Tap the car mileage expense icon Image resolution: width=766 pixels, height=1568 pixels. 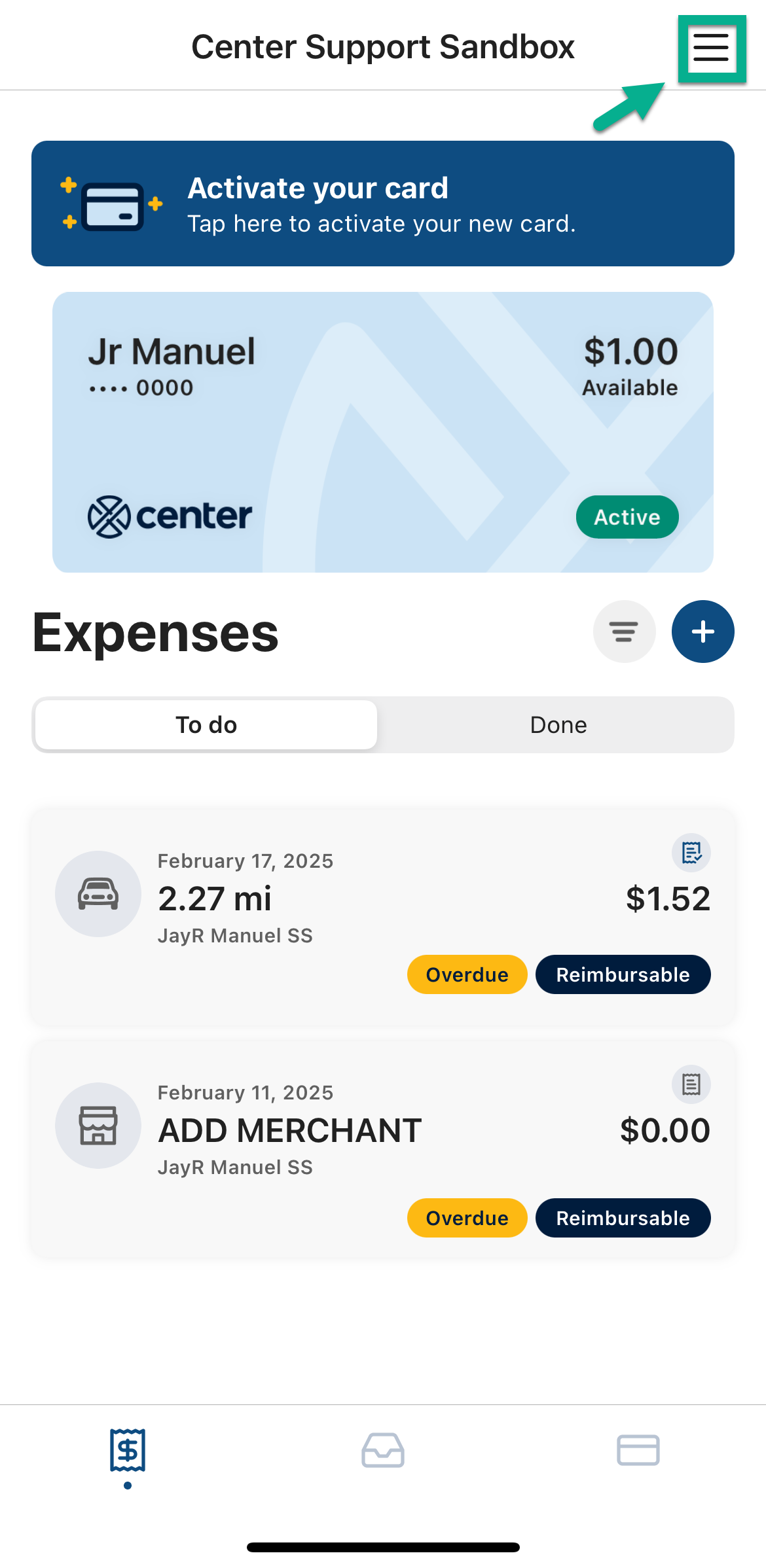(x=98, y=893)
